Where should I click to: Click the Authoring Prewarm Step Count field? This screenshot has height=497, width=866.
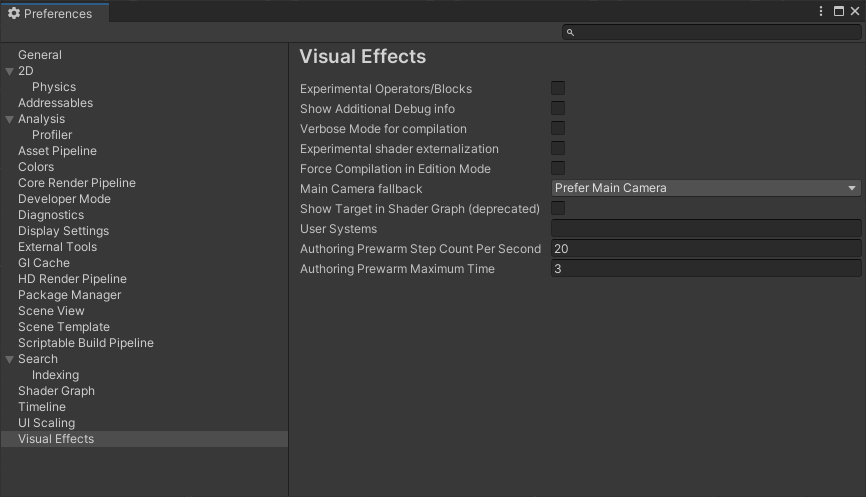point(705,248)
